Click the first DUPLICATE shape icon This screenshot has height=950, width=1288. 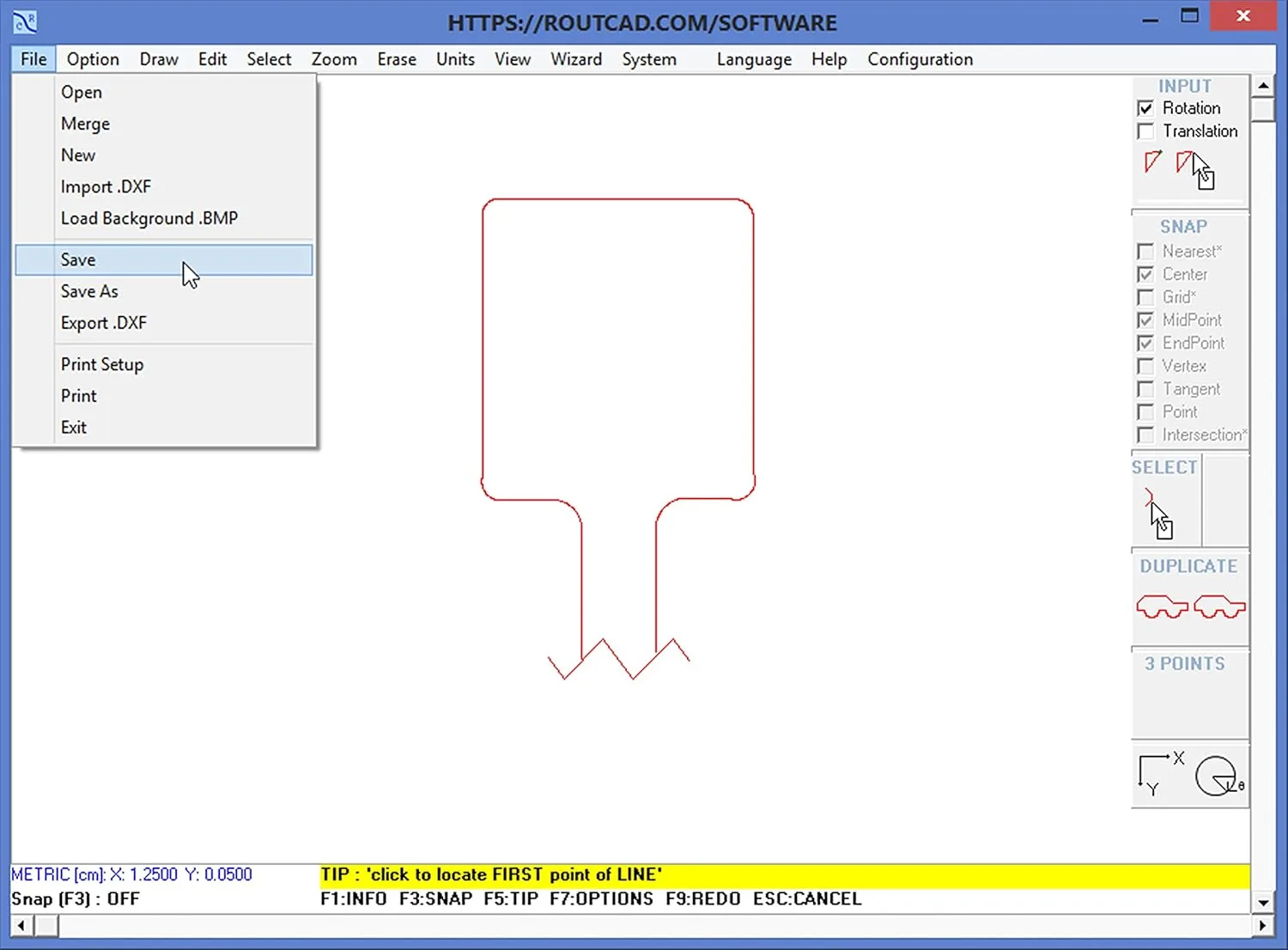pyautogui.click(x=1162, y=606)
